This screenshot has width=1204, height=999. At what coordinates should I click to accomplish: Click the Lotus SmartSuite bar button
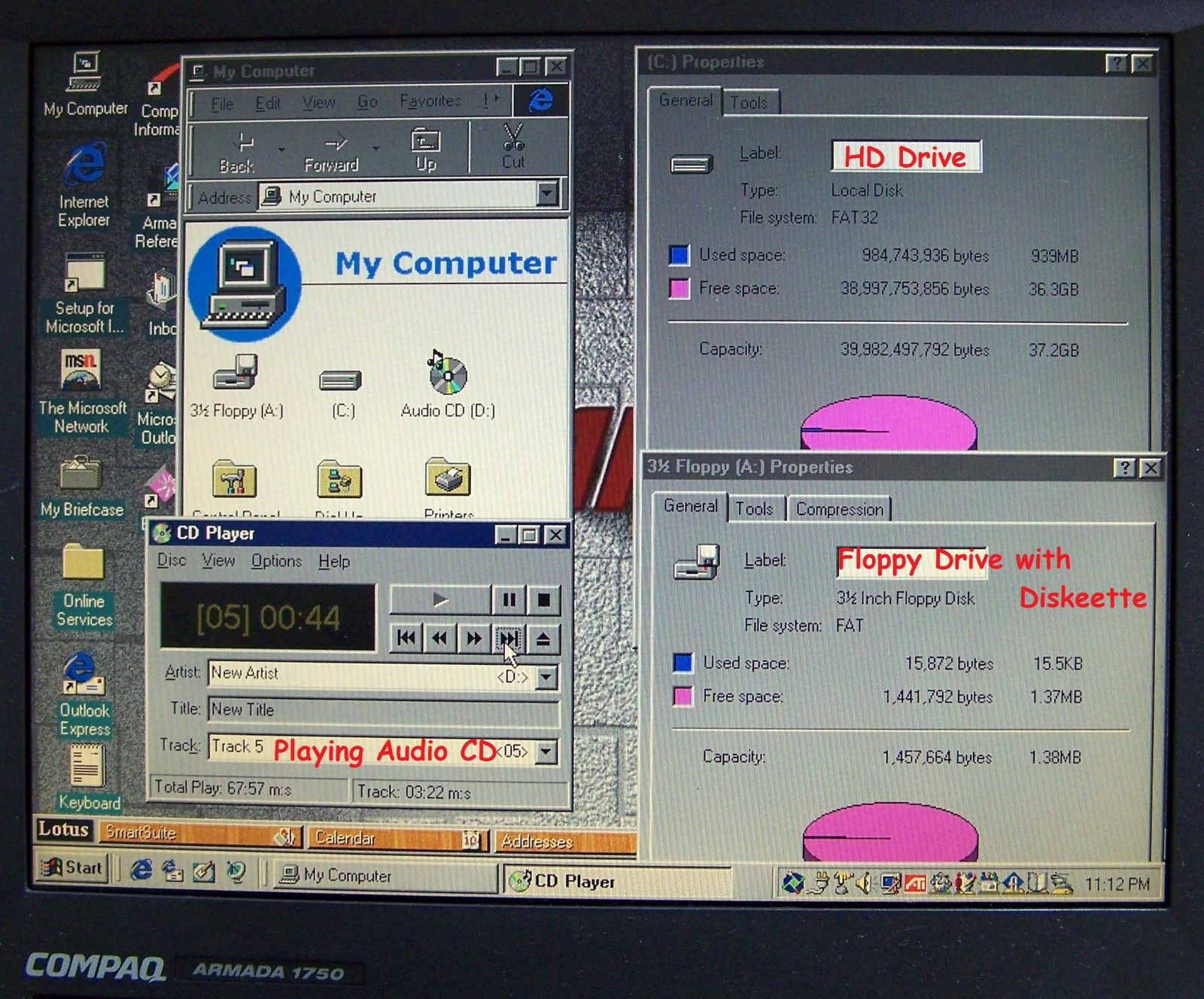pyautogui.click(x=202, y=834)
